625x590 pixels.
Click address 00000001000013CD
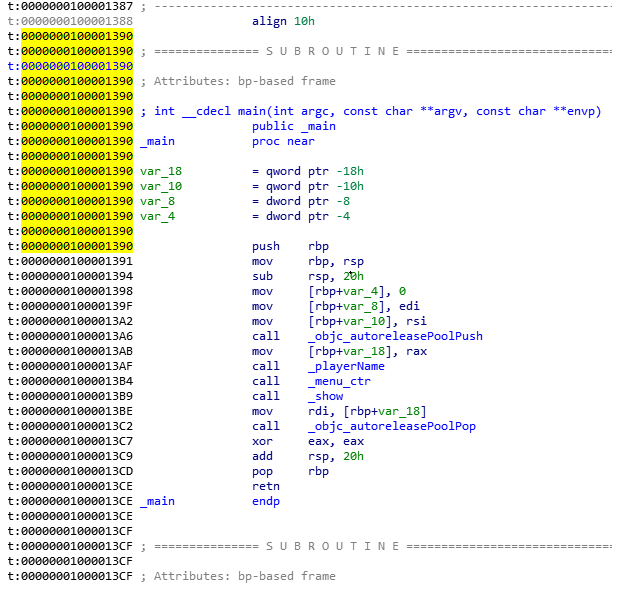coord(77,471)
